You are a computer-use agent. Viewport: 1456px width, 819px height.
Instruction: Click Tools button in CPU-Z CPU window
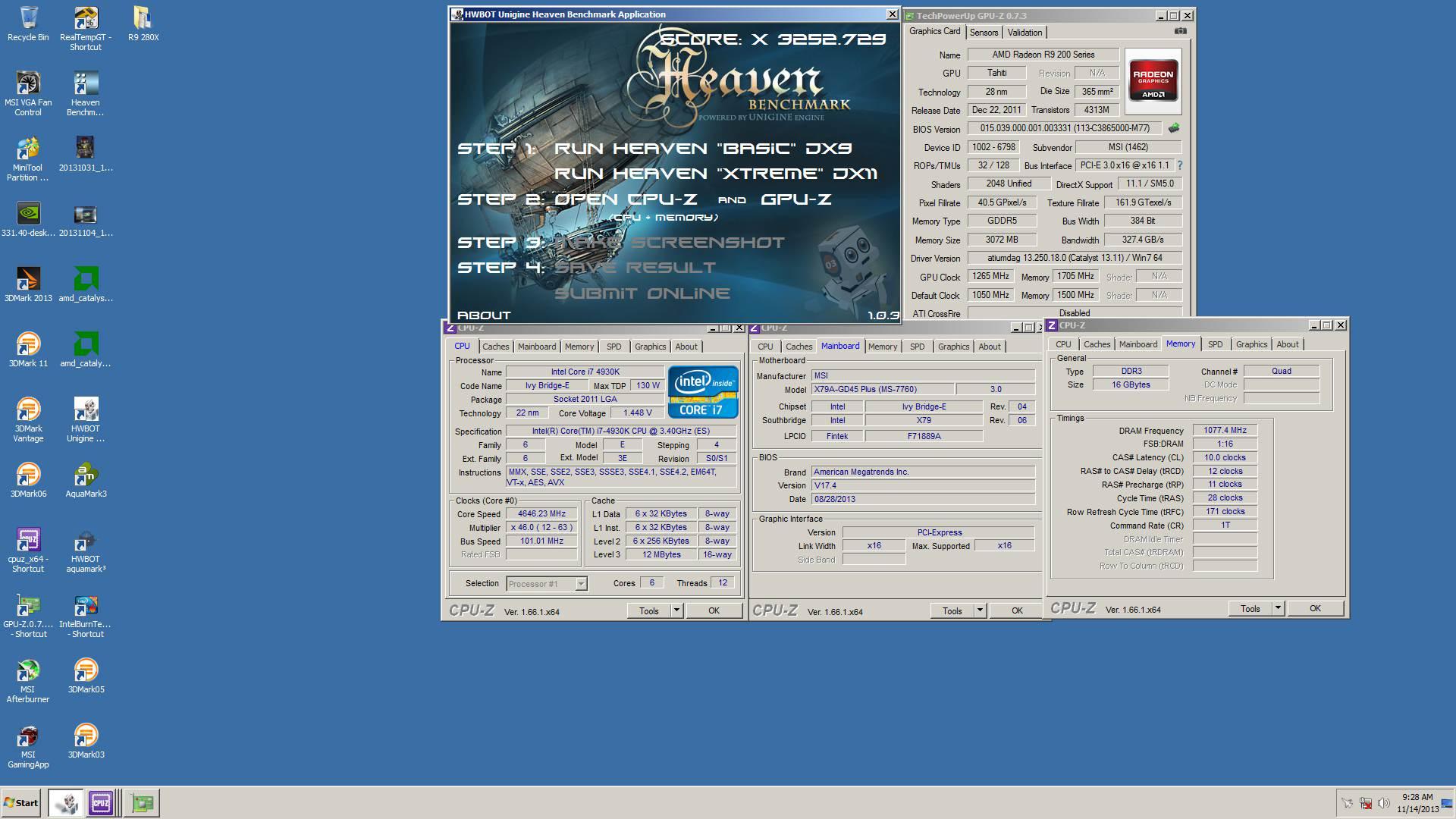coord(649,610)
